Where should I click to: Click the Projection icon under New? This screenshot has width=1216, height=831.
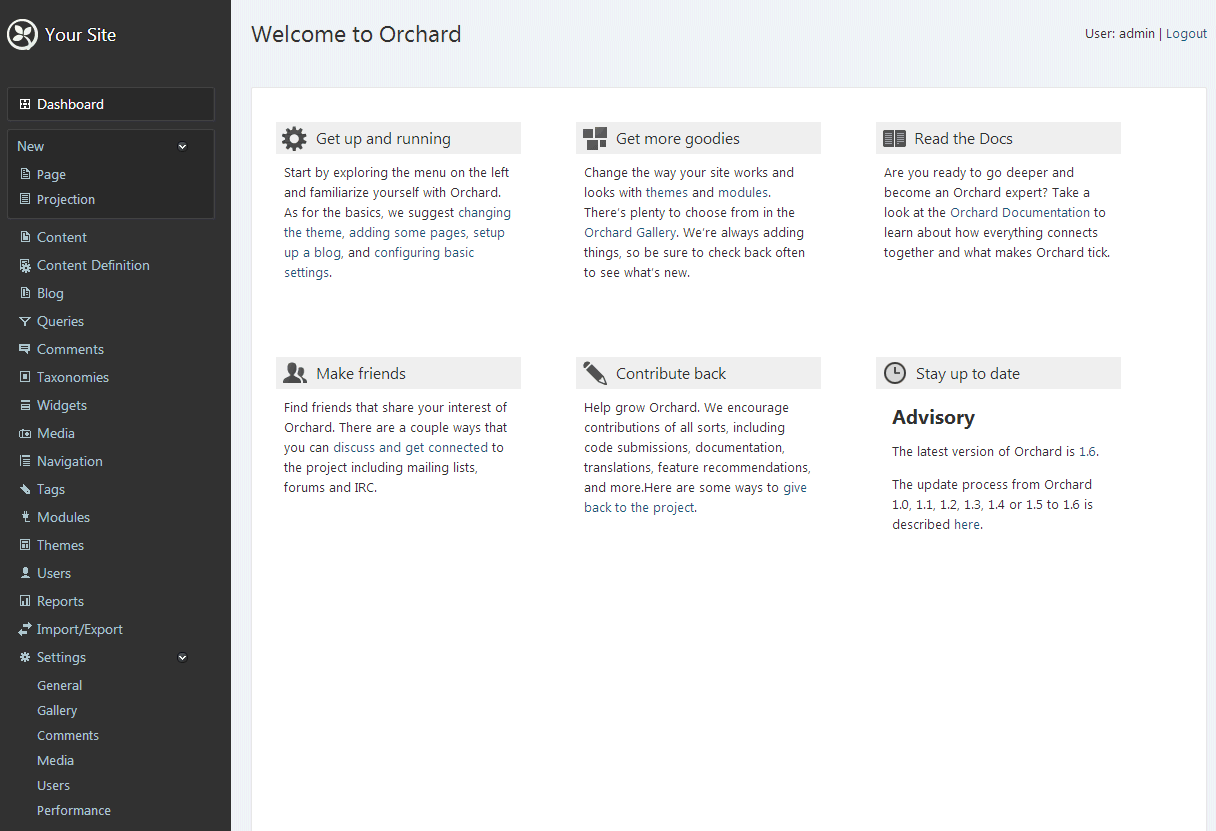tap(26, 199)
